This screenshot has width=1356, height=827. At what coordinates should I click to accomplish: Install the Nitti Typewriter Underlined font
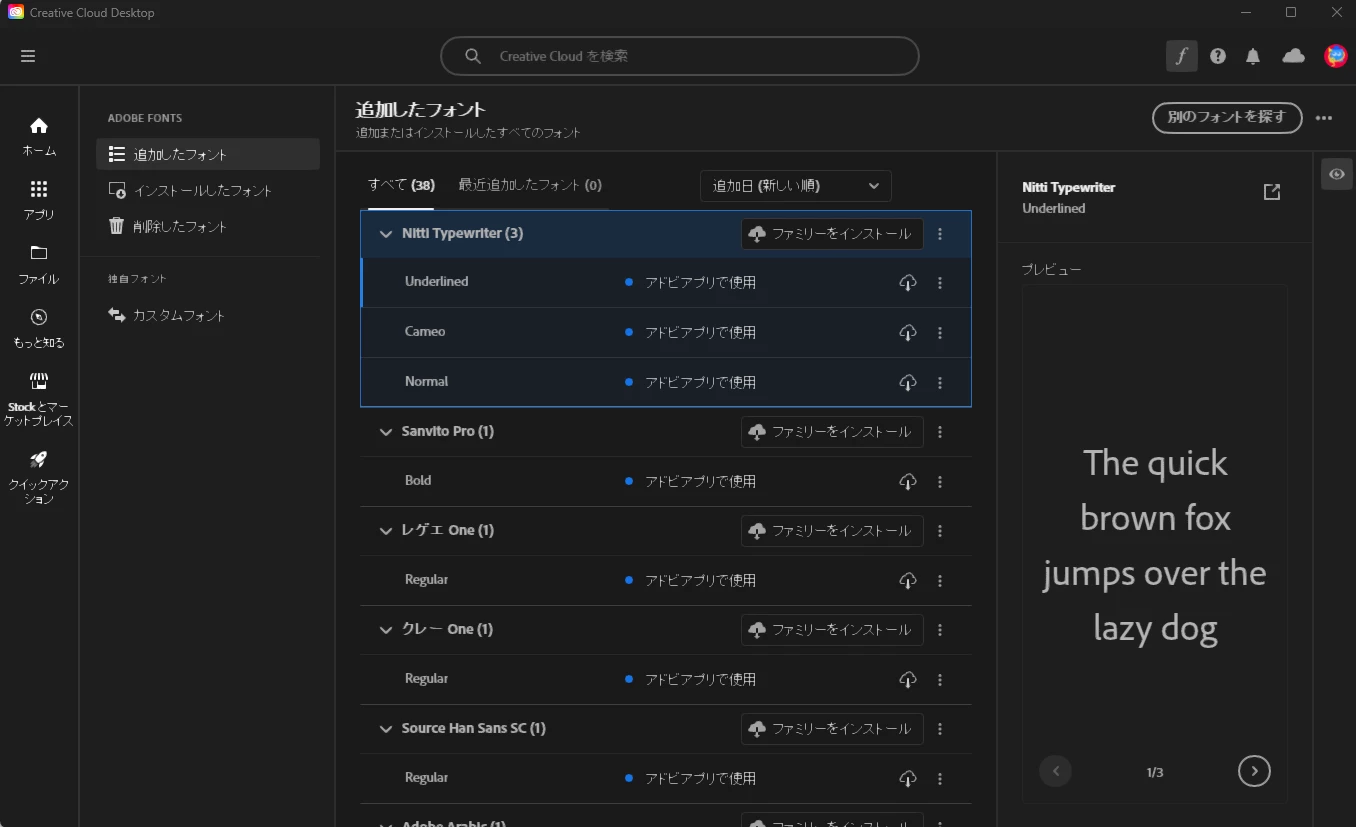(907, 283)
